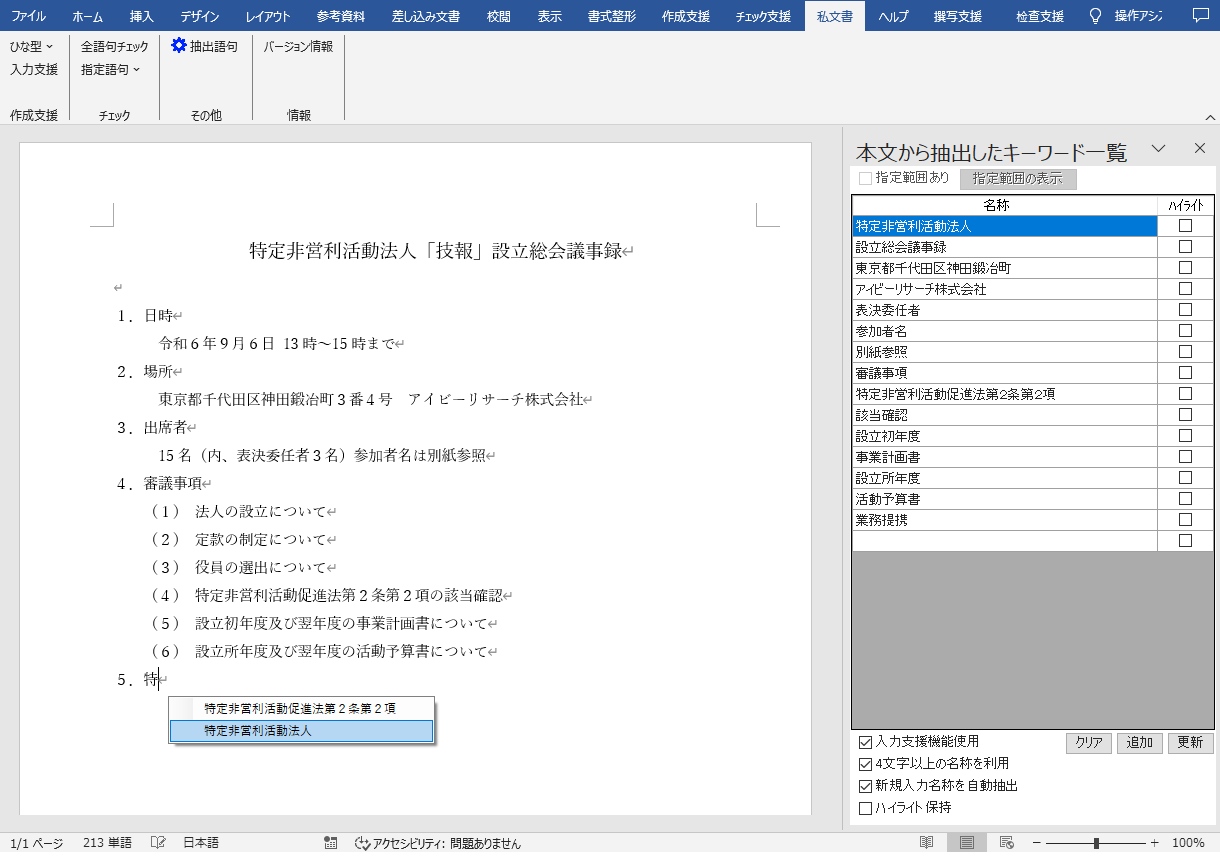Click the 213 単語 word count

pyautogui.click(x=107, y=843)
